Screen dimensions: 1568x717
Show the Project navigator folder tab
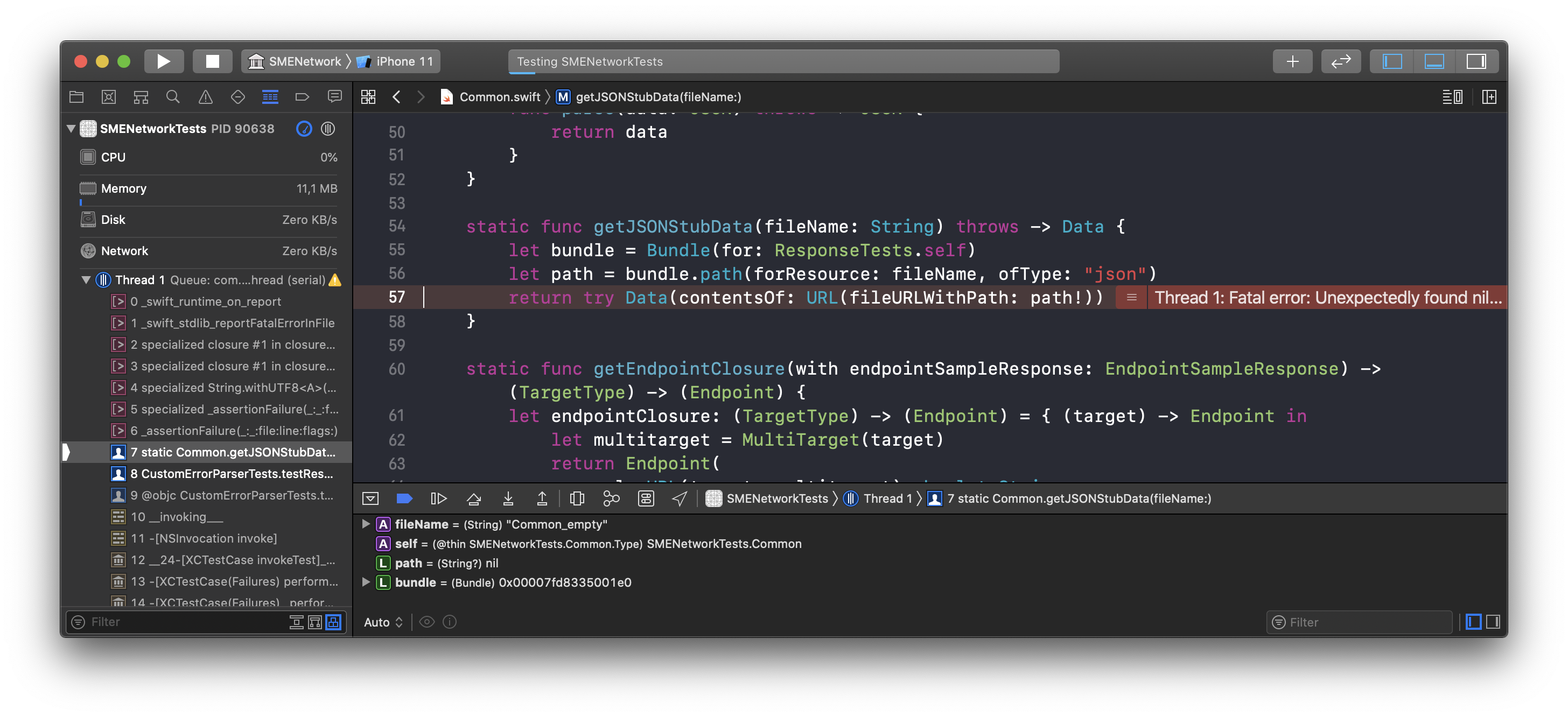76,97
